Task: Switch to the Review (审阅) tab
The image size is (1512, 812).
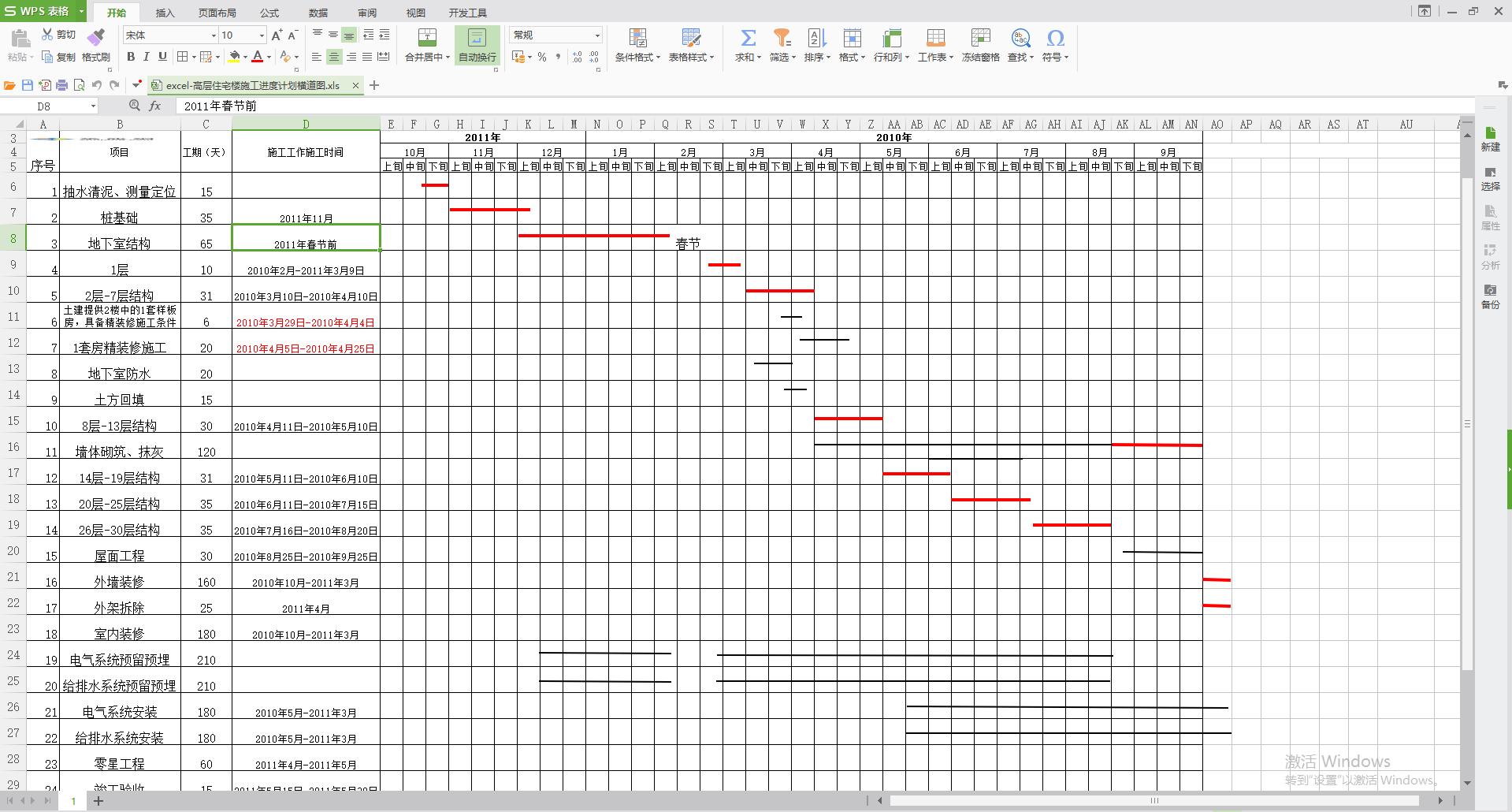Action: click(367, 13)
